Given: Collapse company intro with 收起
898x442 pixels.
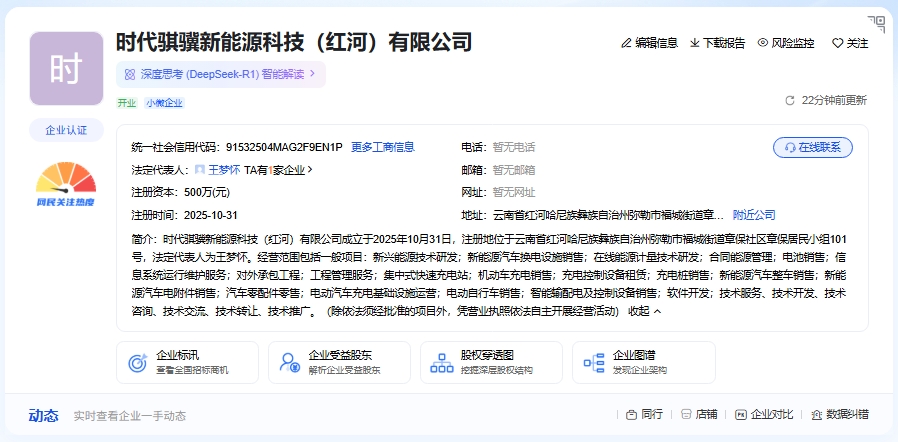Looking at the screenshot, I should (x=643, y=311).
